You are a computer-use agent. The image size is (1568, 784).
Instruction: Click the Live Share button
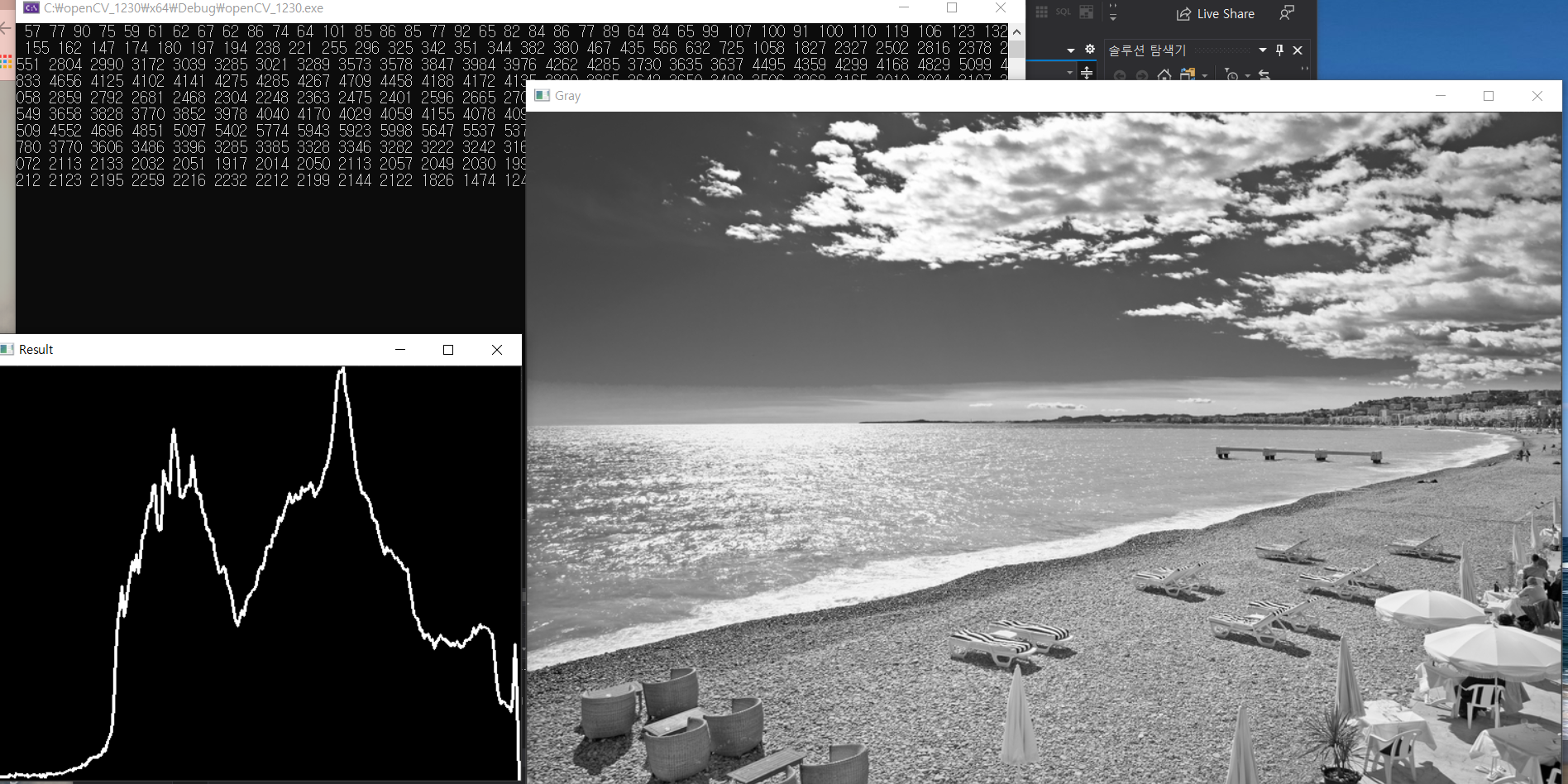[x=1215, y=13]
